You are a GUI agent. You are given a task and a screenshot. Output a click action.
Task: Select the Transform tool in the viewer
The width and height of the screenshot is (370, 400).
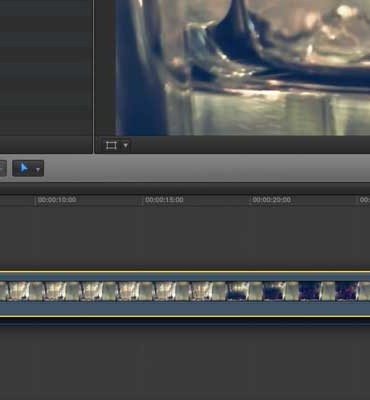[111, 146]
